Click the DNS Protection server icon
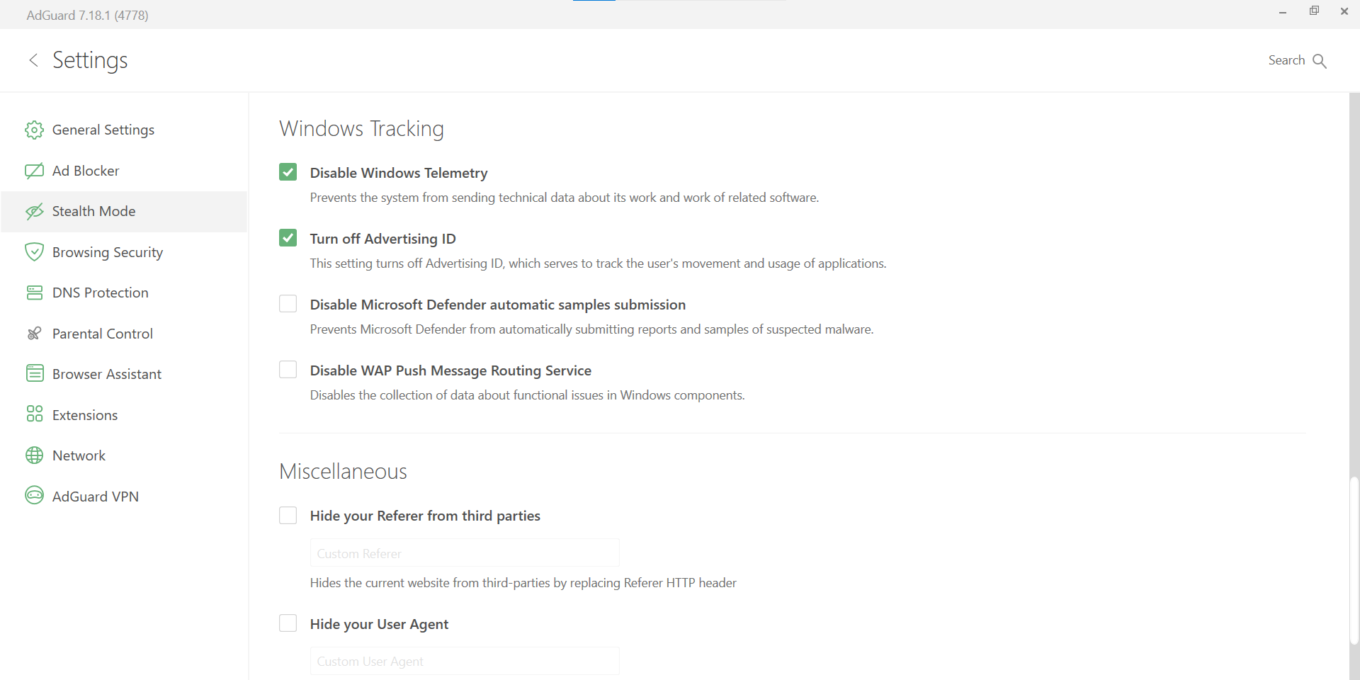The image size is (1360, 680). 33,292
